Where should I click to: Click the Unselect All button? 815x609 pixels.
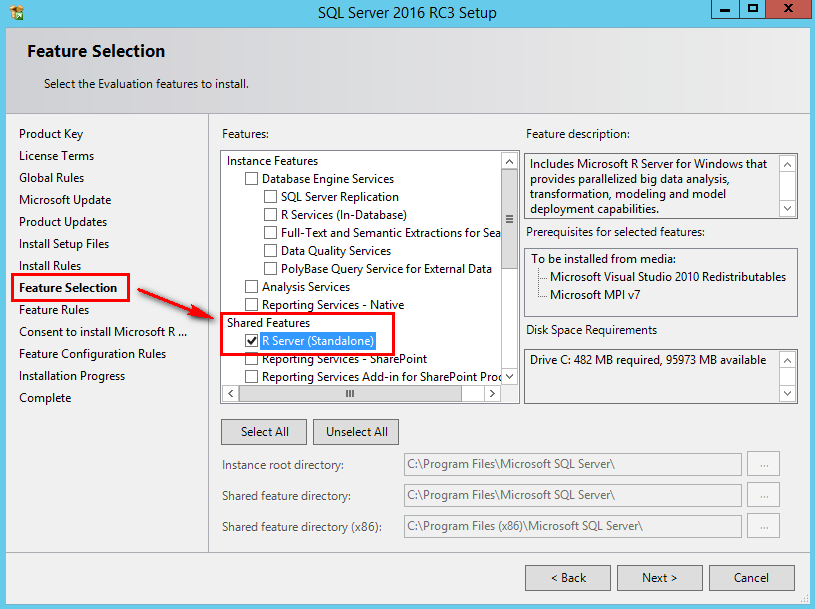pos(356,432)
